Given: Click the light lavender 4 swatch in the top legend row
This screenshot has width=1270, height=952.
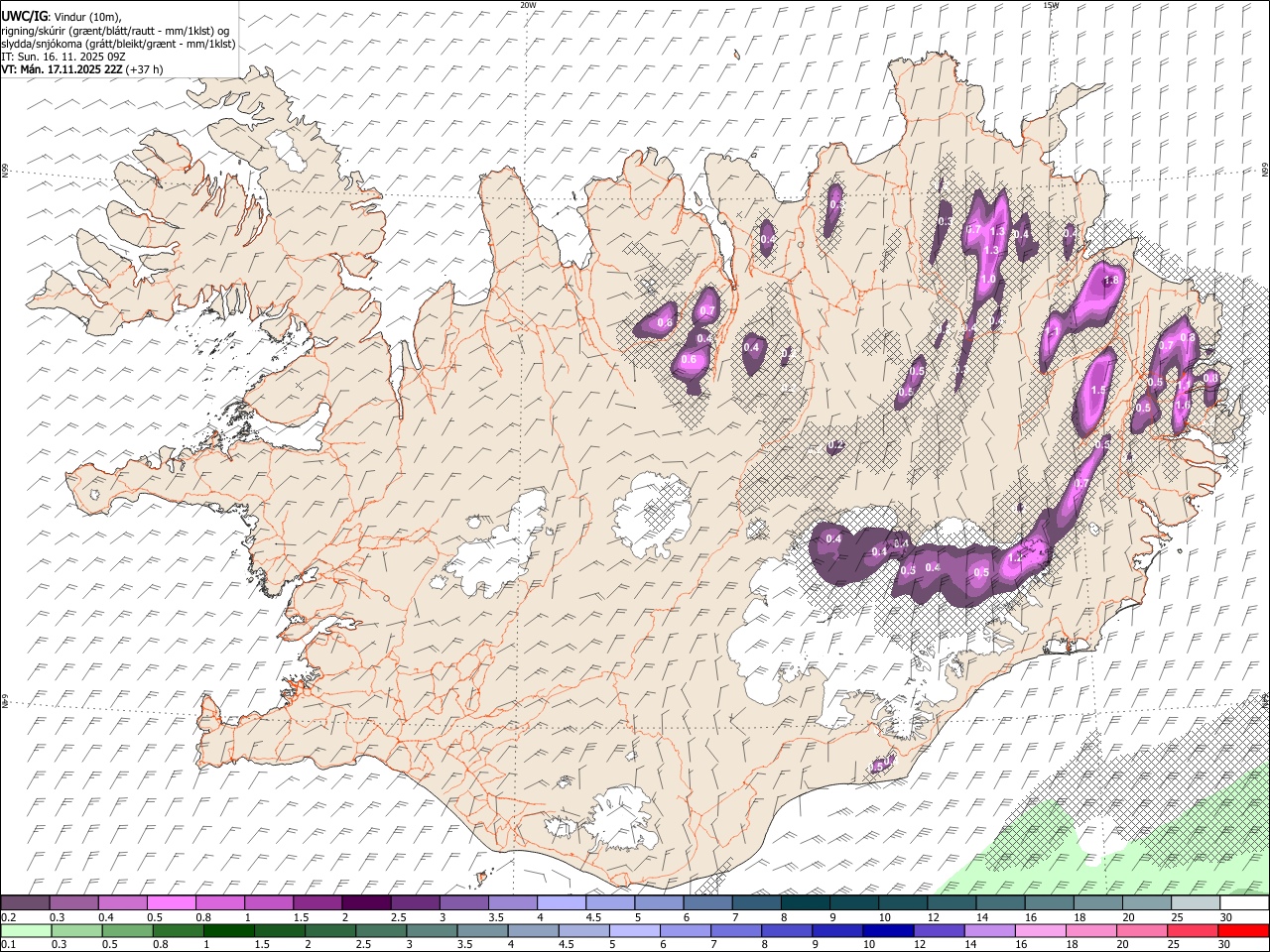Looking at the screenshot, I should tap(562, 902).
